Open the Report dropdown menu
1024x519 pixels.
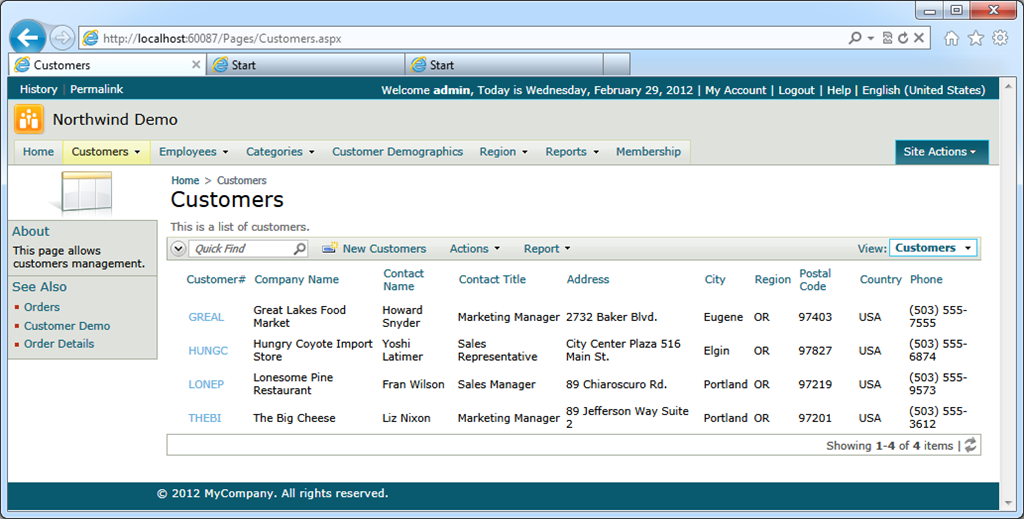547,249
